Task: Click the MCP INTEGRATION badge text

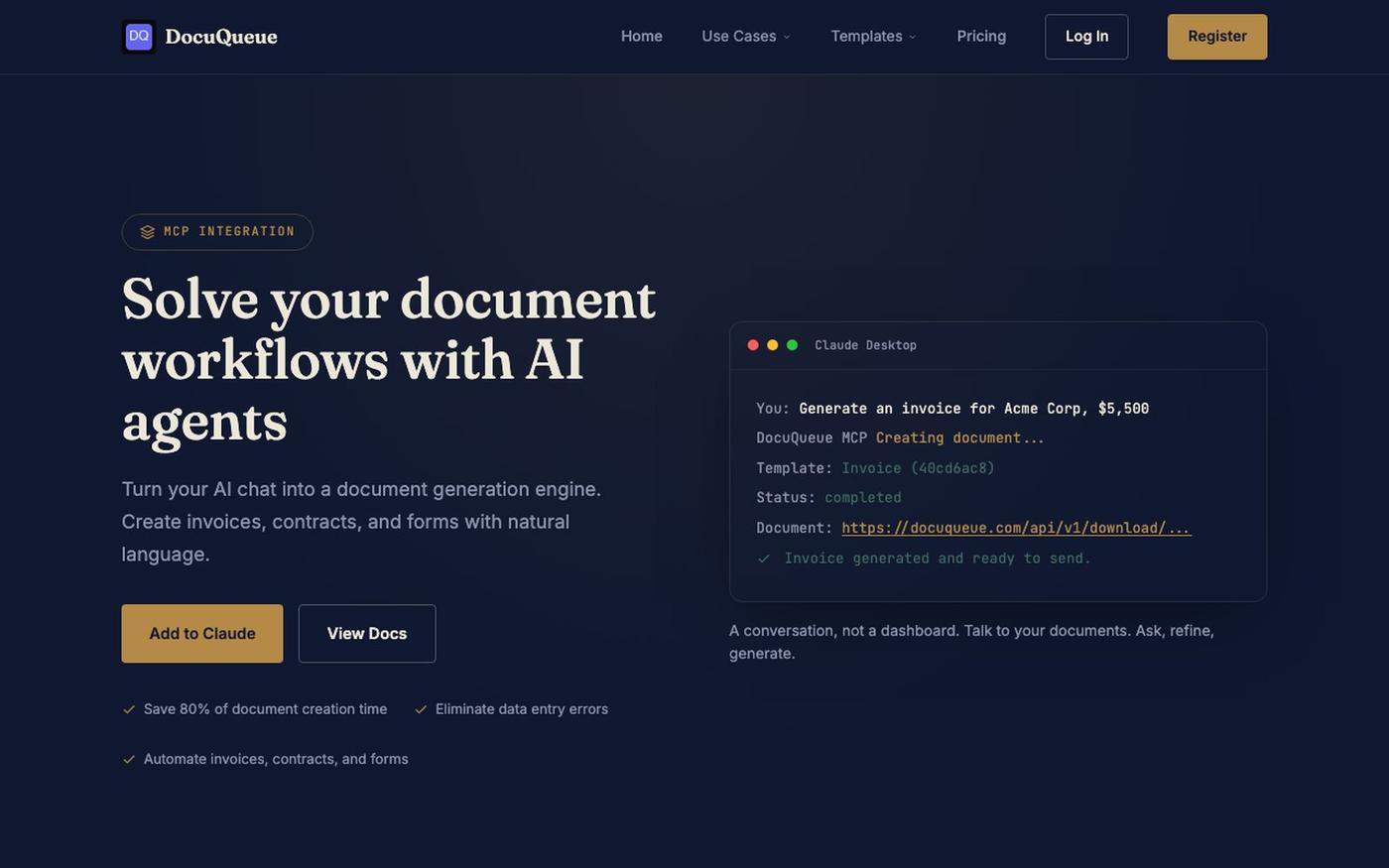Action: [x=229, y=231]
